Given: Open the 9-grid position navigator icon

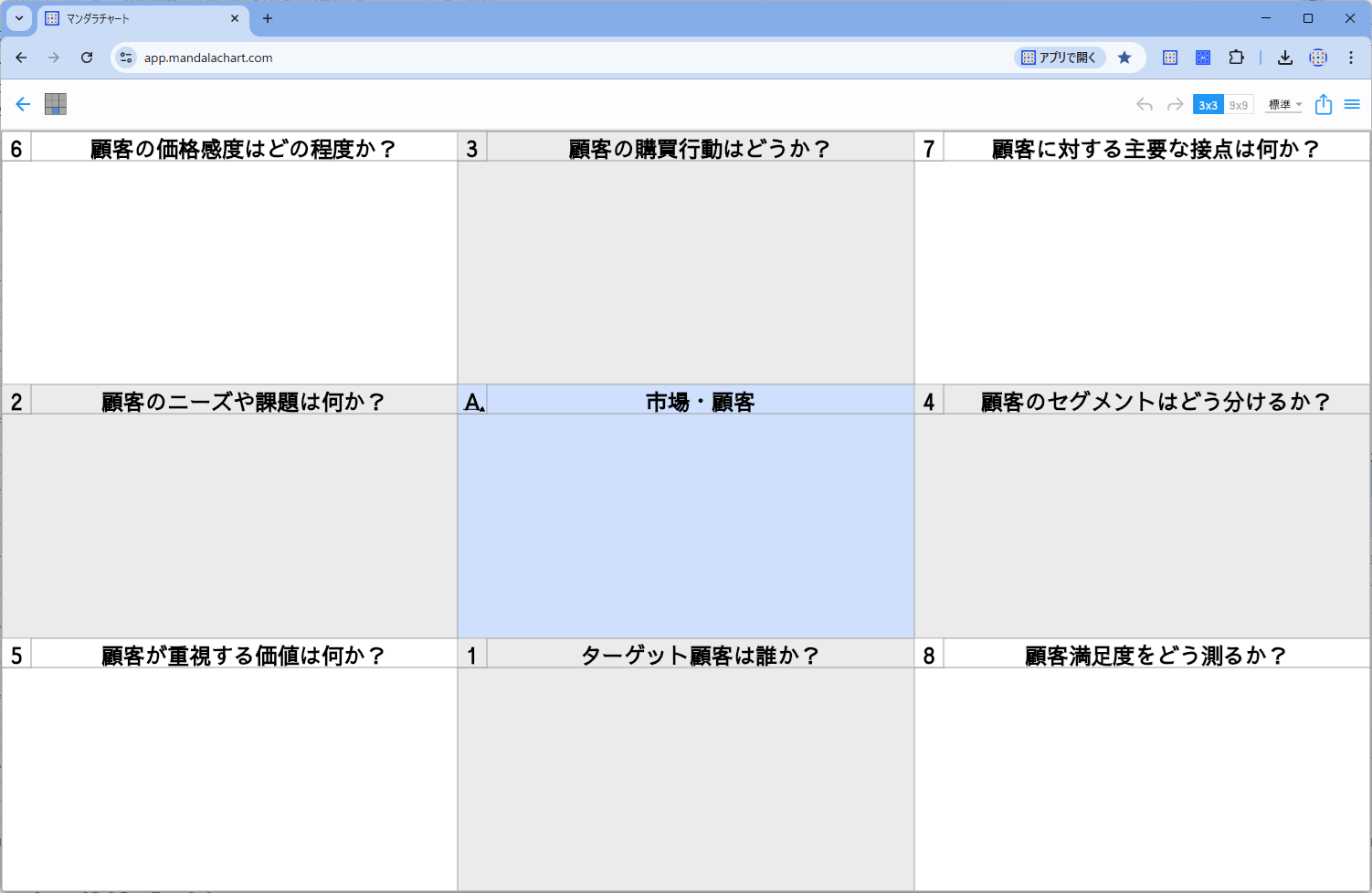Looking at the screenshot, I should click(x=56, y=104).
